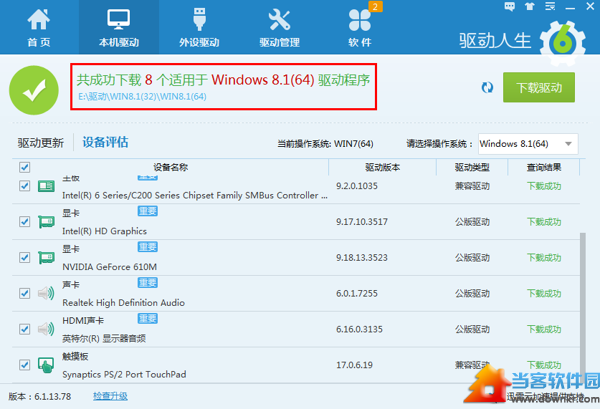Click the 设备名称 column header
The image size is (600, 409).
point(171,167)
